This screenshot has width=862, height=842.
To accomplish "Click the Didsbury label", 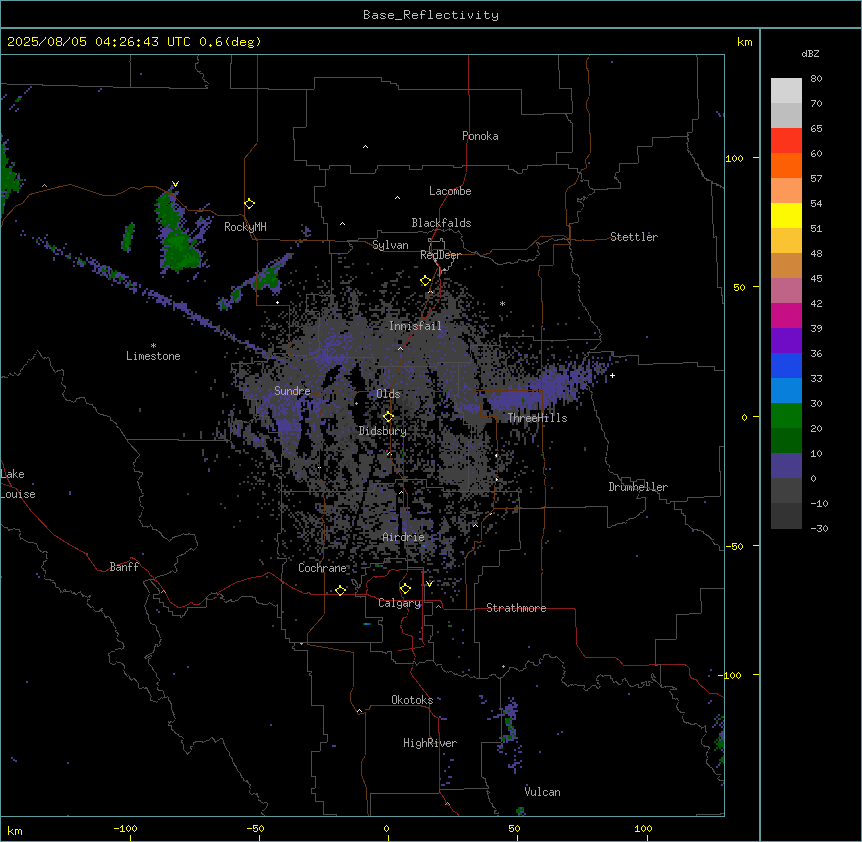I will 383,431.
